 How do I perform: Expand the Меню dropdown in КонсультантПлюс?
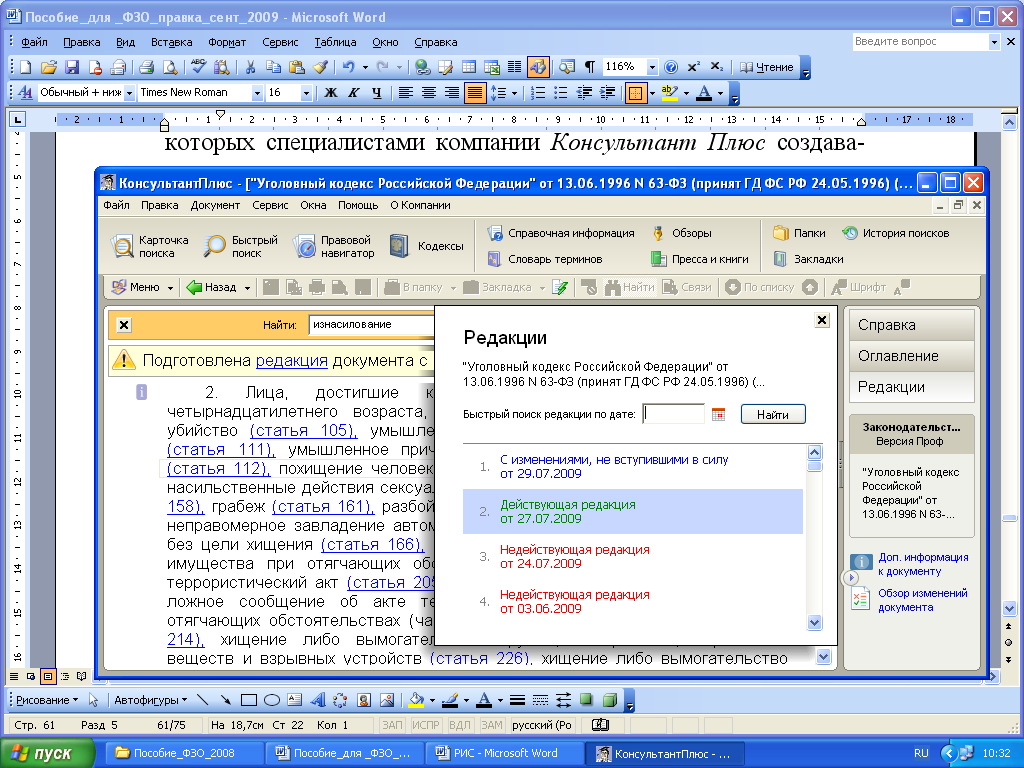pos(170,287)
